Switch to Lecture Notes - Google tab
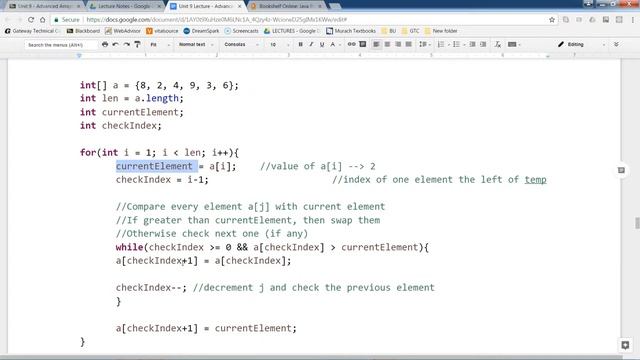This screenshot has height=360, width=640. pos(125,6)
